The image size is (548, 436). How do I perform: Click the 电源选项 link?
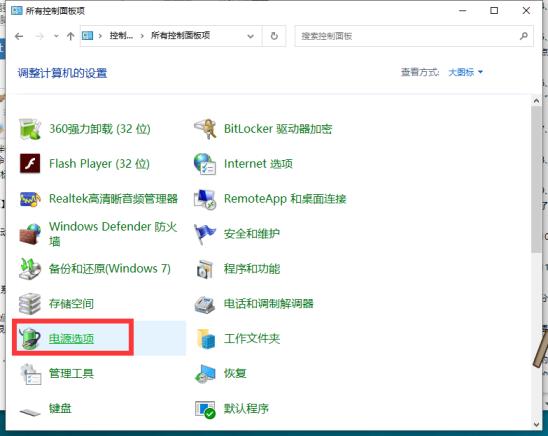71,339
